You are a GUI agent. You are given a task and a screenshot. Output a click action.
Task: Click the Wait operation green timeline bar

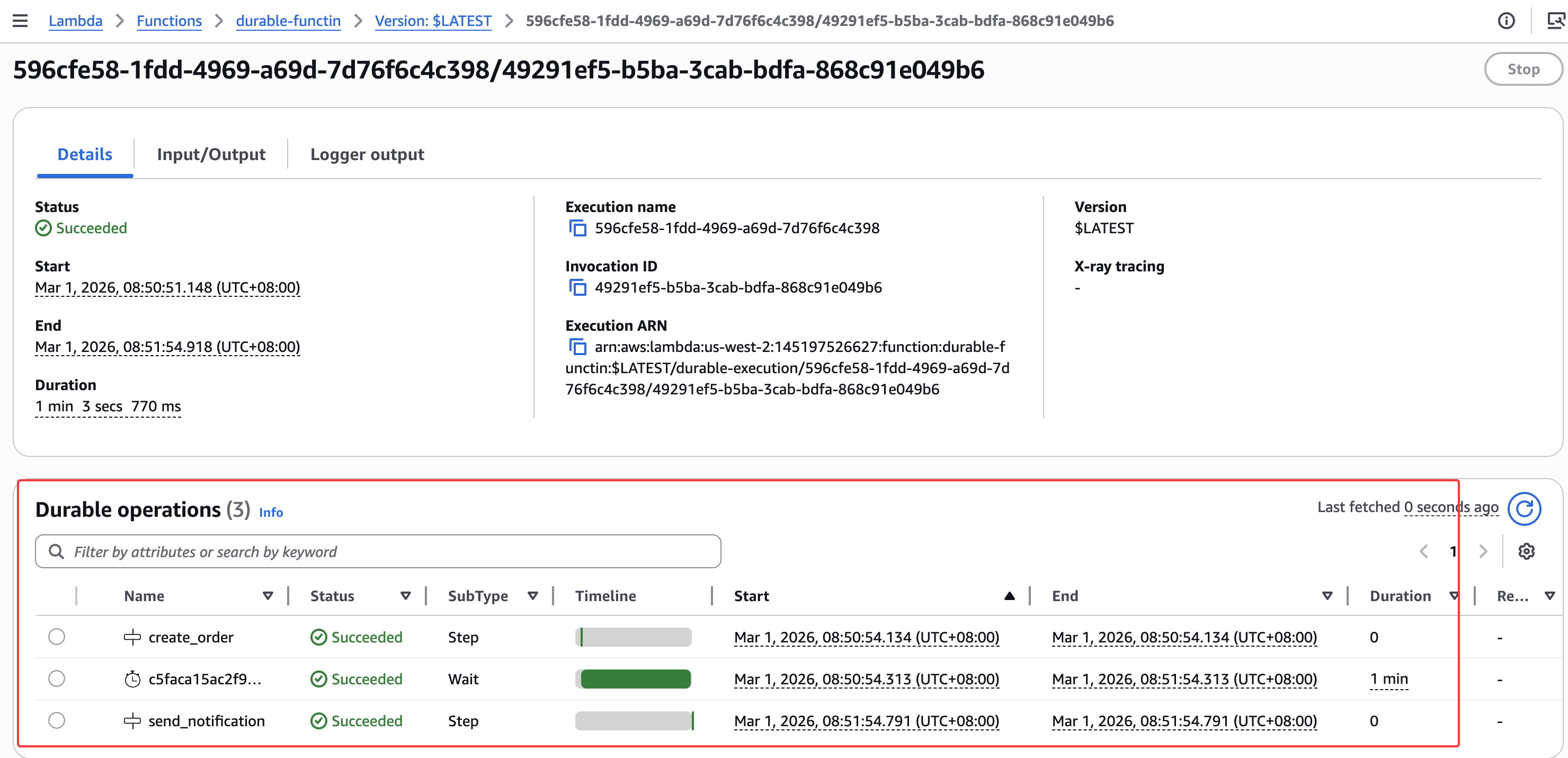(x=636, y=679)
